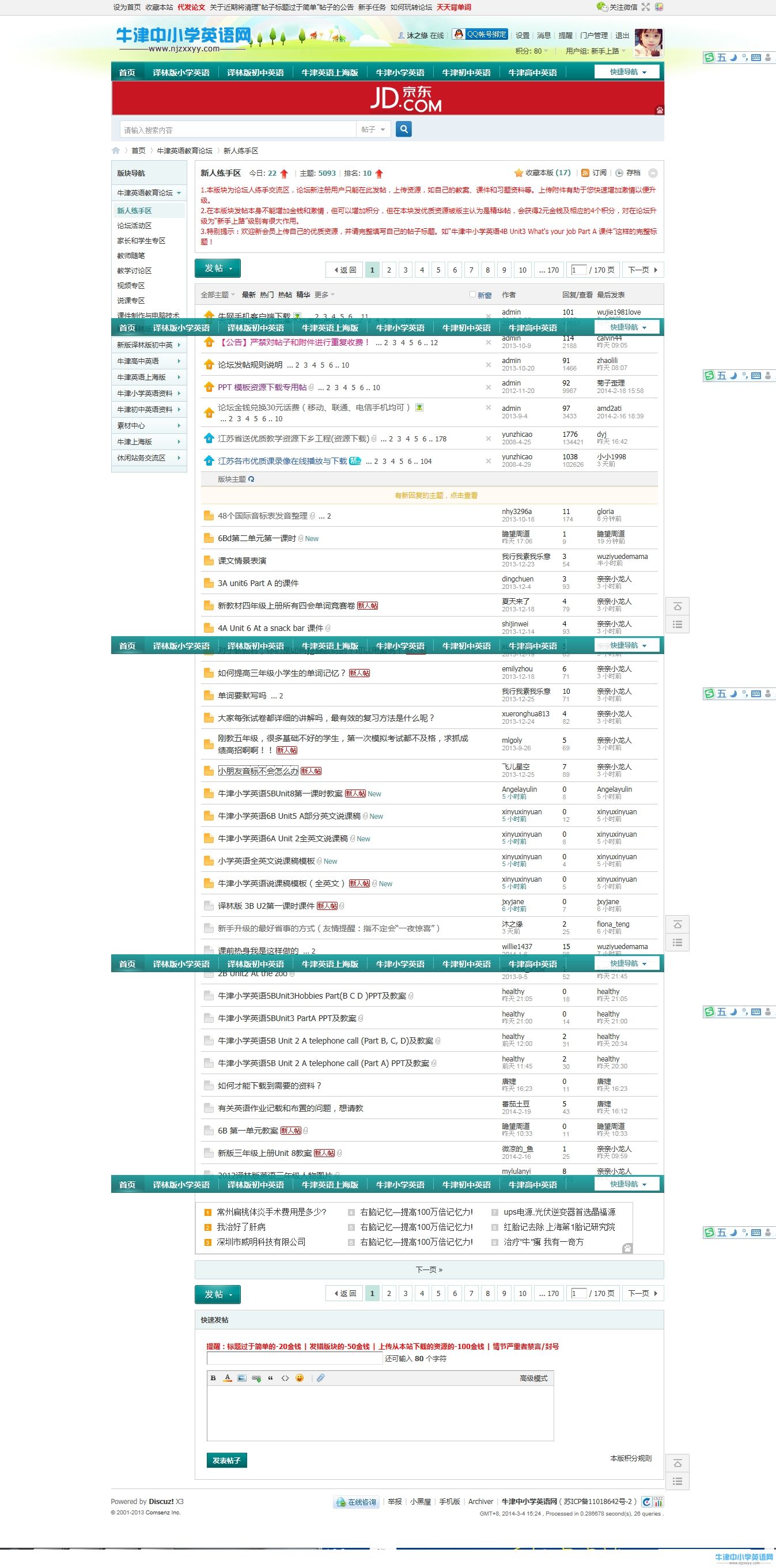The height and width of the screenshot is (1568, 776).
Task: Open the 全部主题 filter dropdown
Action: pyautogui.click(x=218, y=294)
